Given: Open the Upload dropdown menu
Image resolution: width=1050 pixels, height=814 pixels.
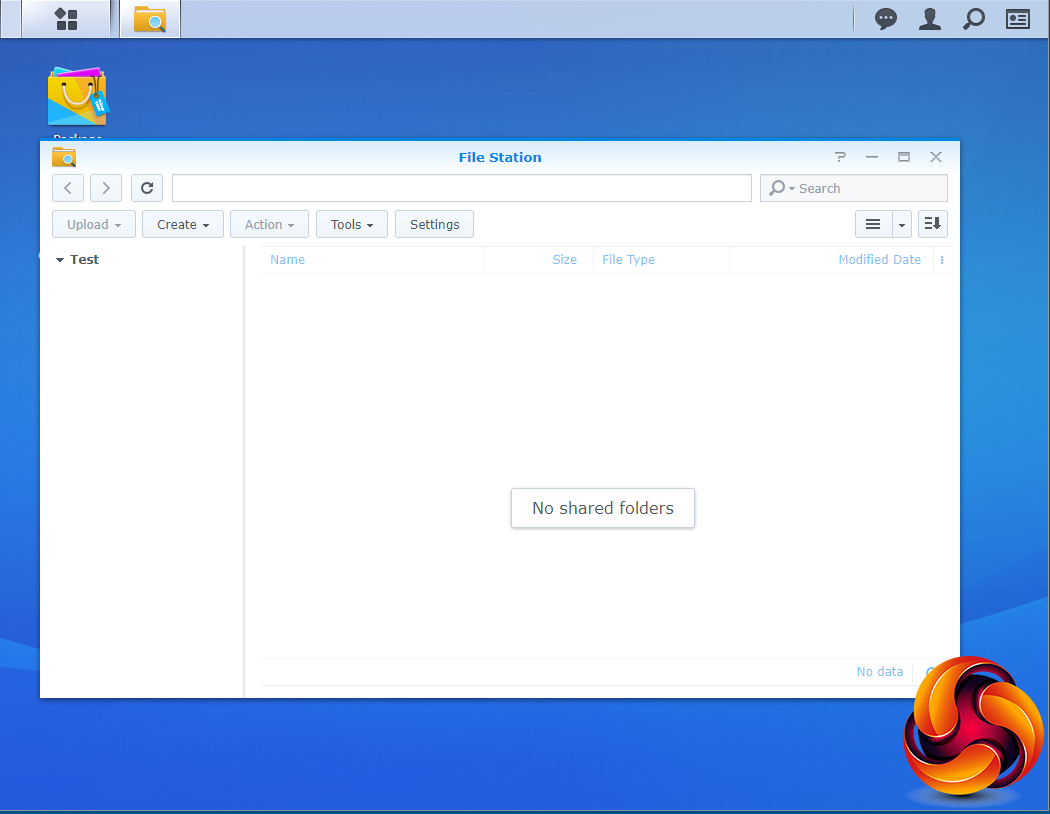Looking at the screenshot, I should pos(94,224).
